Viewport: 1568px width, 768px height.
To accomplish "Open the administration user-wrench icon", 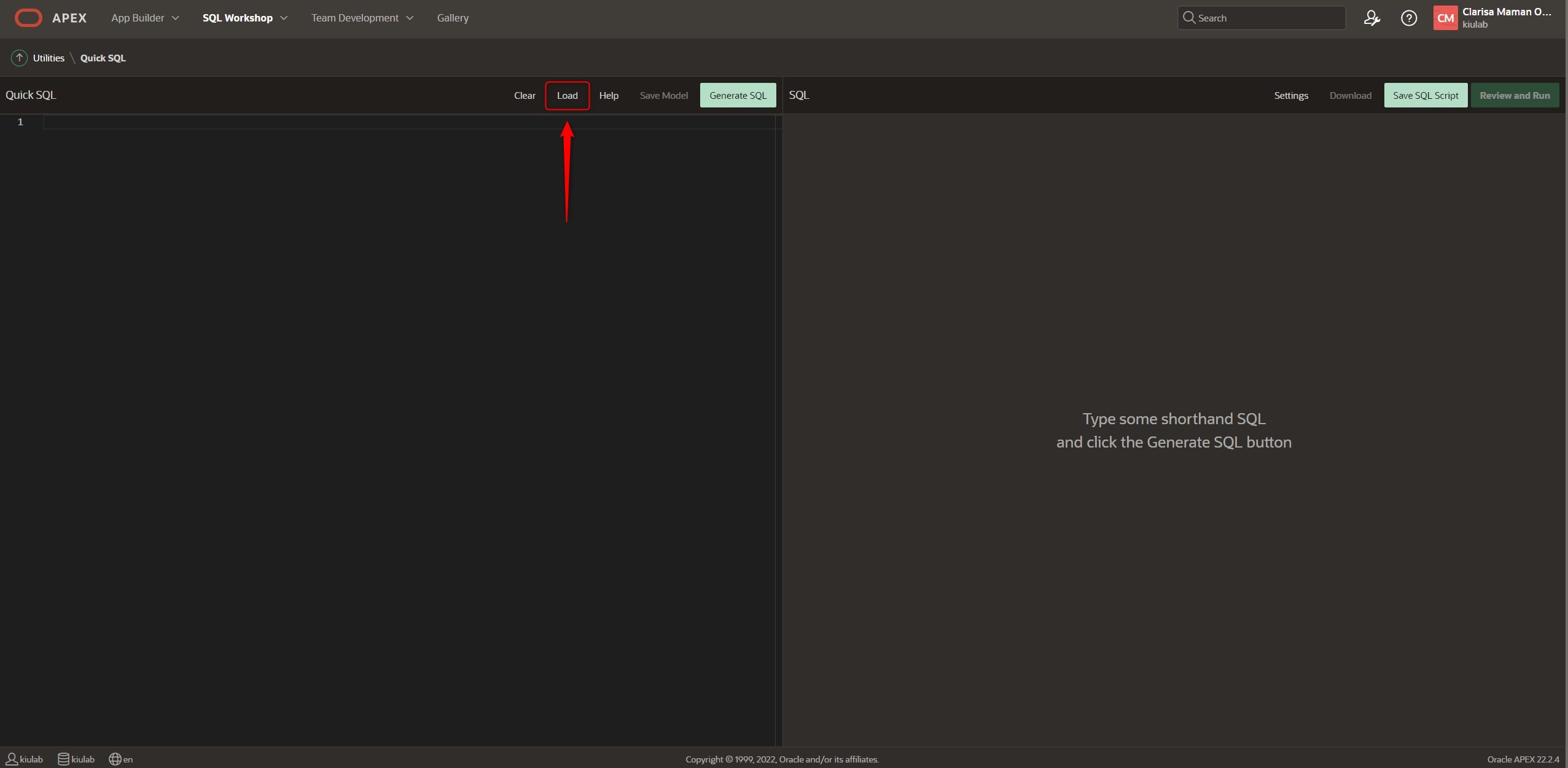I will pos(1371,18).
